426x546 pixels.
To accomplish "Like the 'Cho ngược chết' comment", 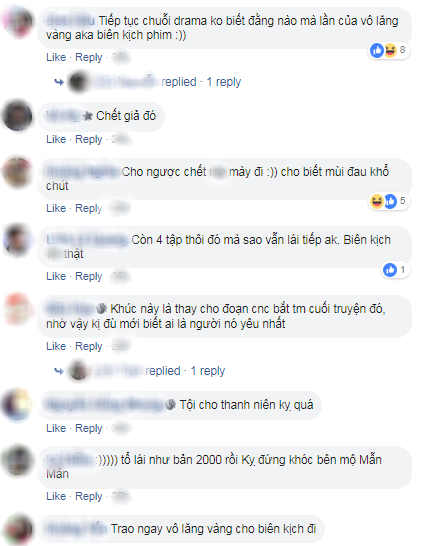I will (x=56, y=208).
